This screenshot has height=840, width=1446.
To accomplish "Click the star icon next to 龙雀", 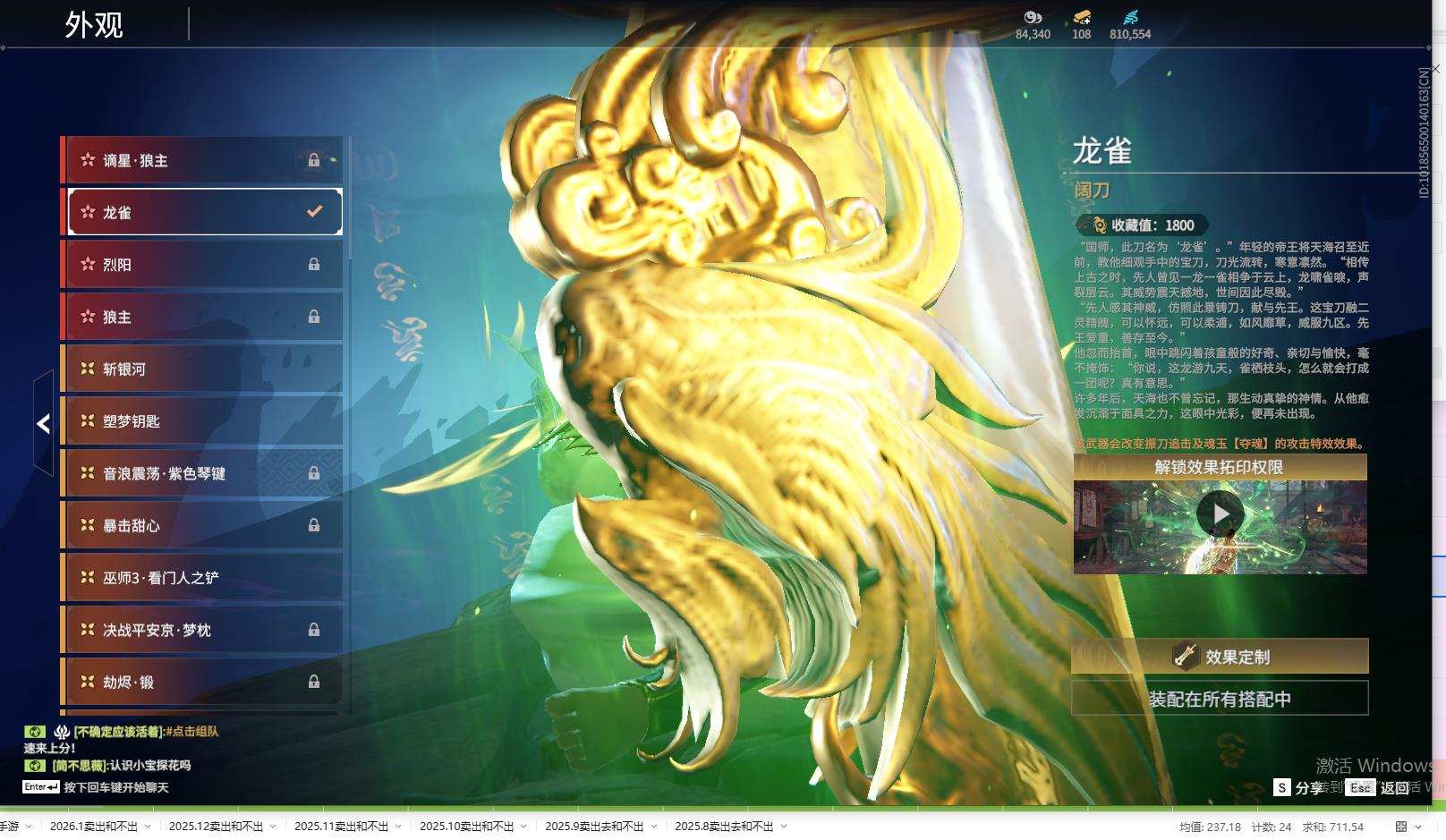I will coord(87,213).
